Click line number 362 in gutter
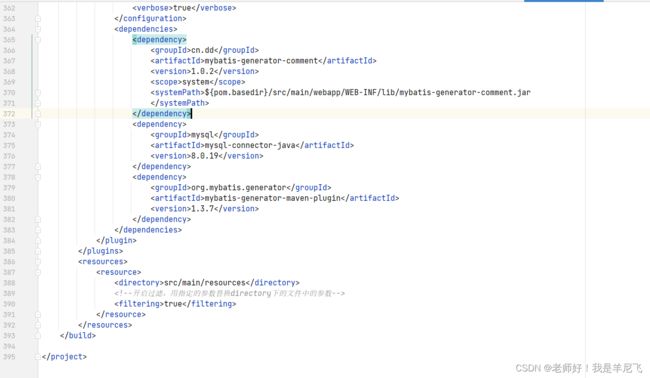 coord(9,8)
